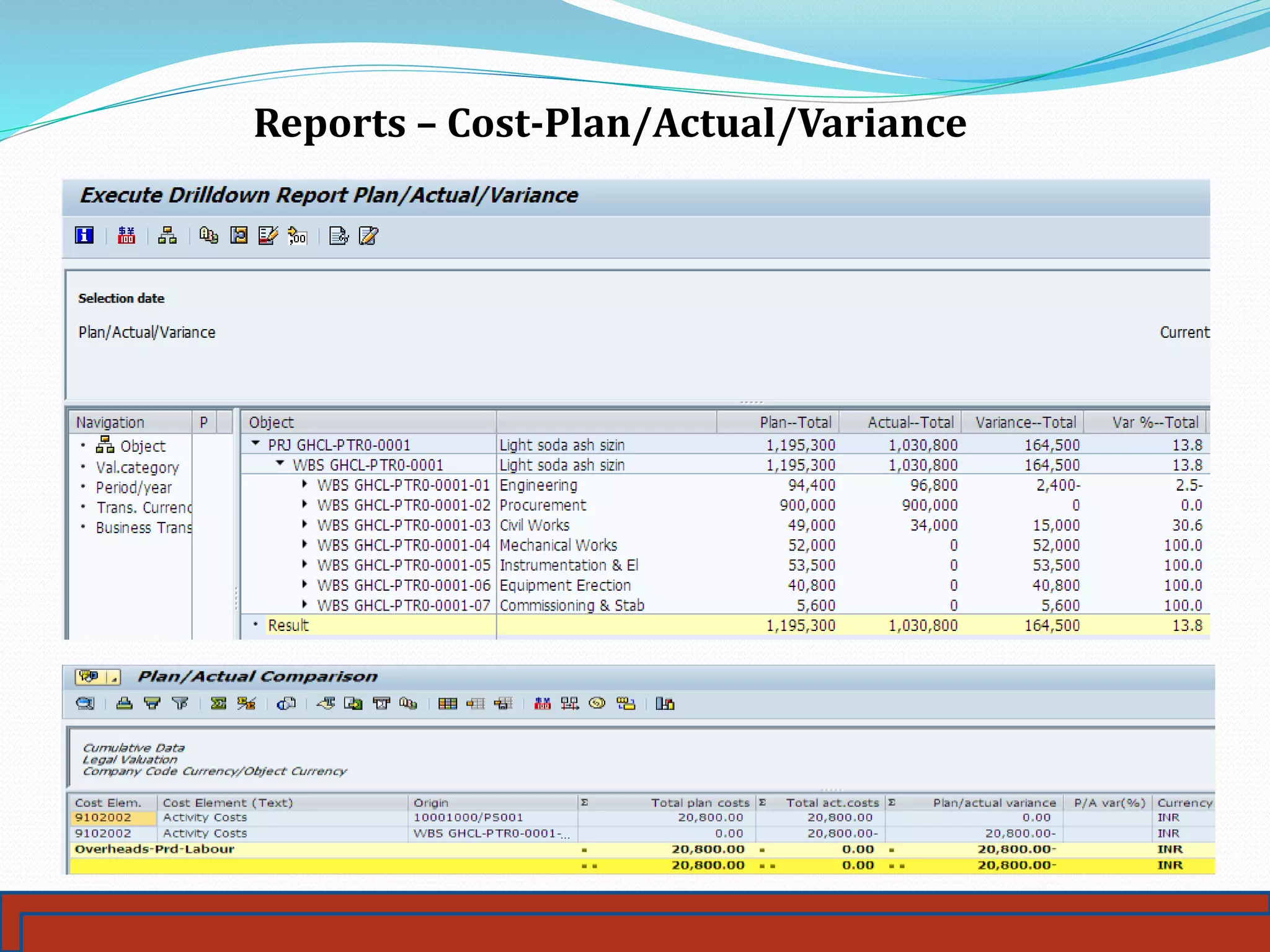Select Period/year in the Navigation panel
The width and height of the screenshot is (1270, 952).
pyautogui.click(x=133, y=488)
